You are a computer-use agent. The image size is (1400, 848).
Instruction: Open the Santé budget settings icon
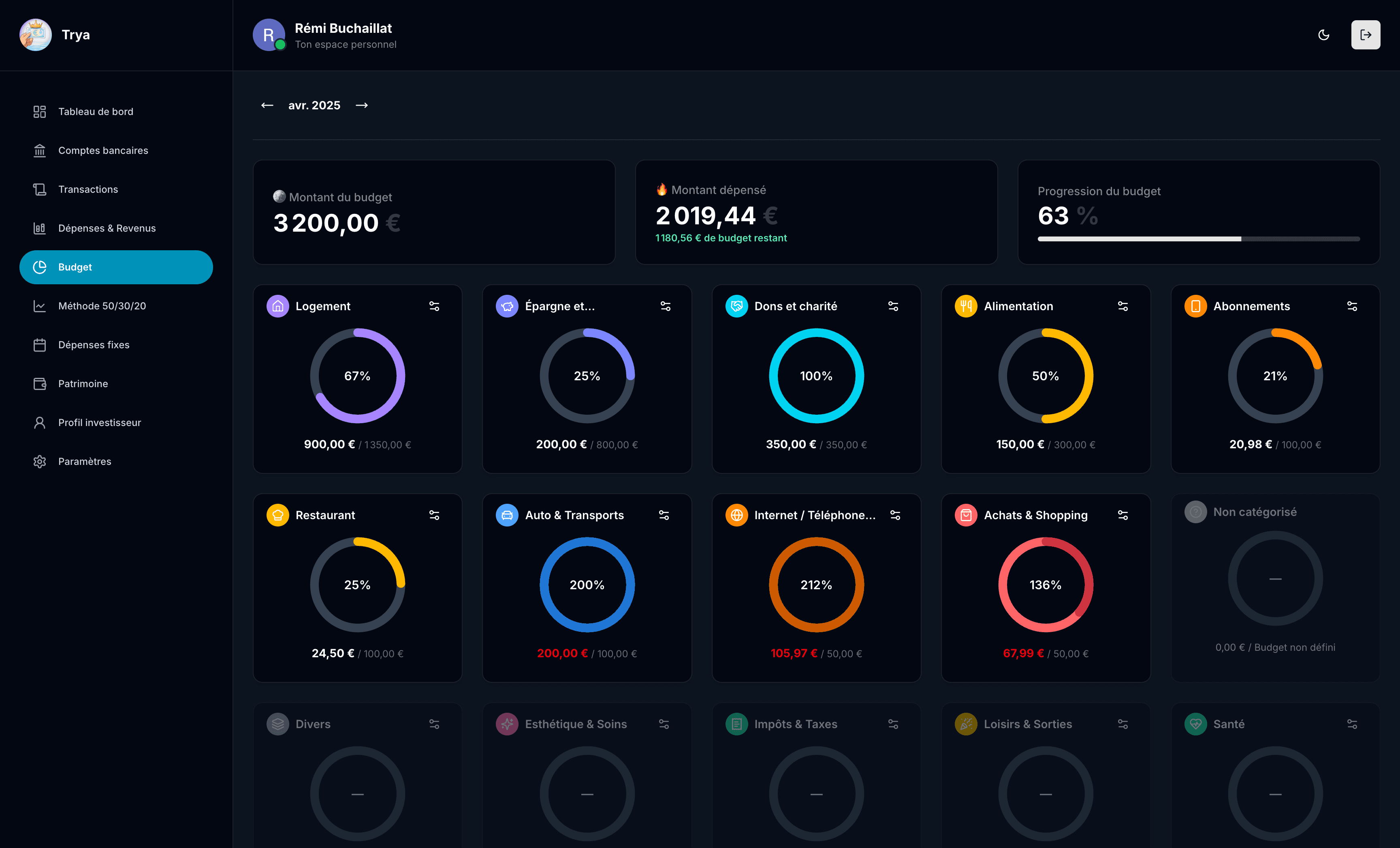pos(1352,724)
